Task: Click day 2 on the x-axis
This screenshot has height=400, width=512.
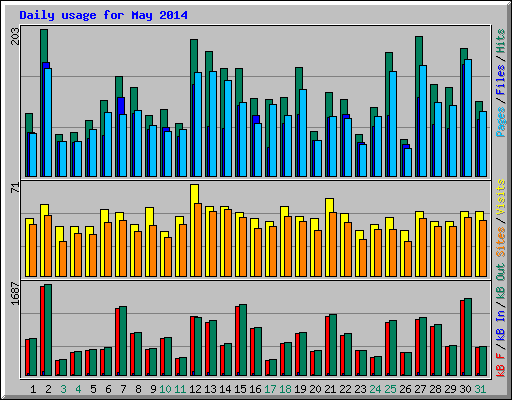Action: pos(48,389)
